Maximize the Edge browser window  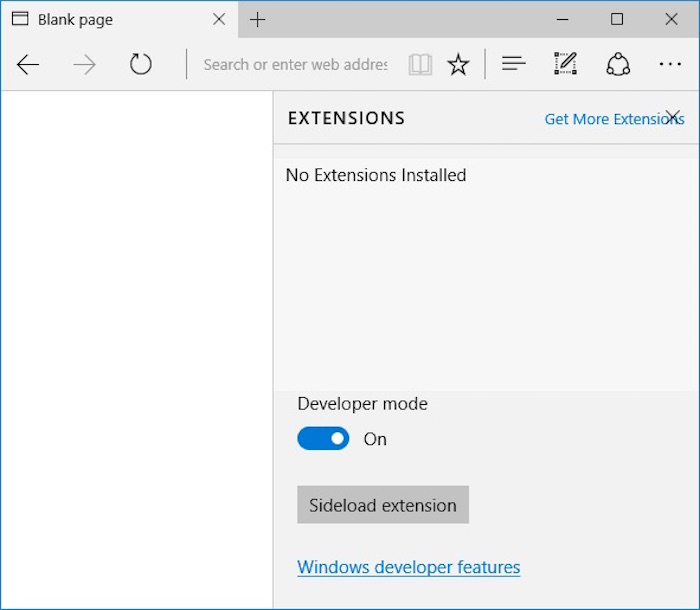617,20
